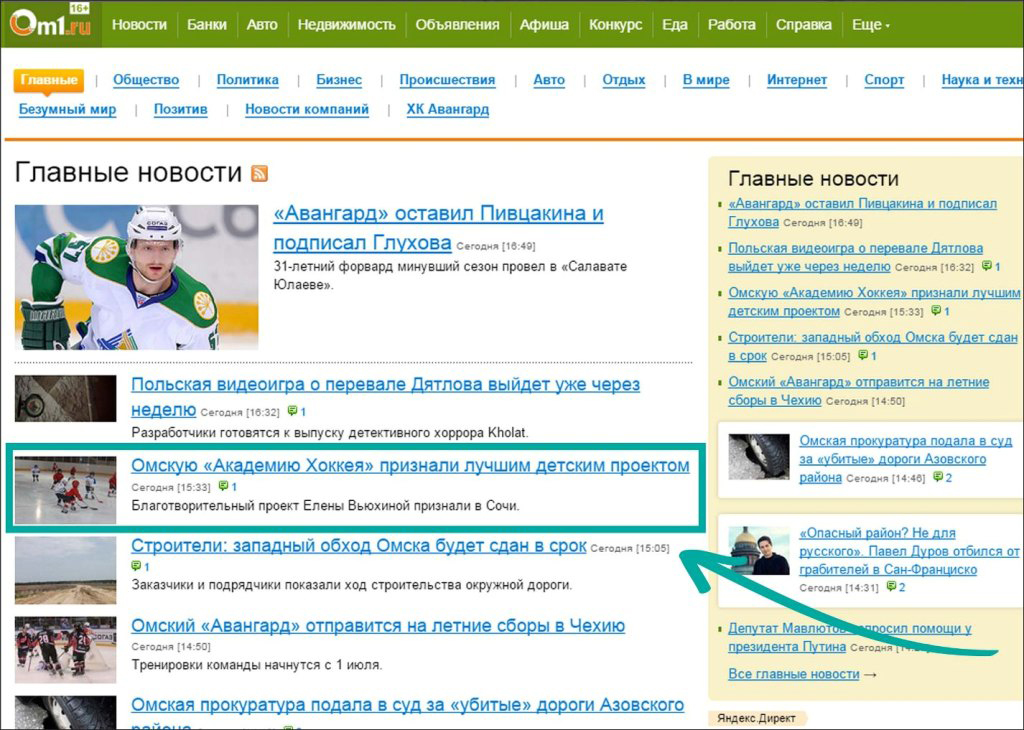1024x730 pixels.
Task: Click the Om1.ru site logo
Action: pos(50,22)
